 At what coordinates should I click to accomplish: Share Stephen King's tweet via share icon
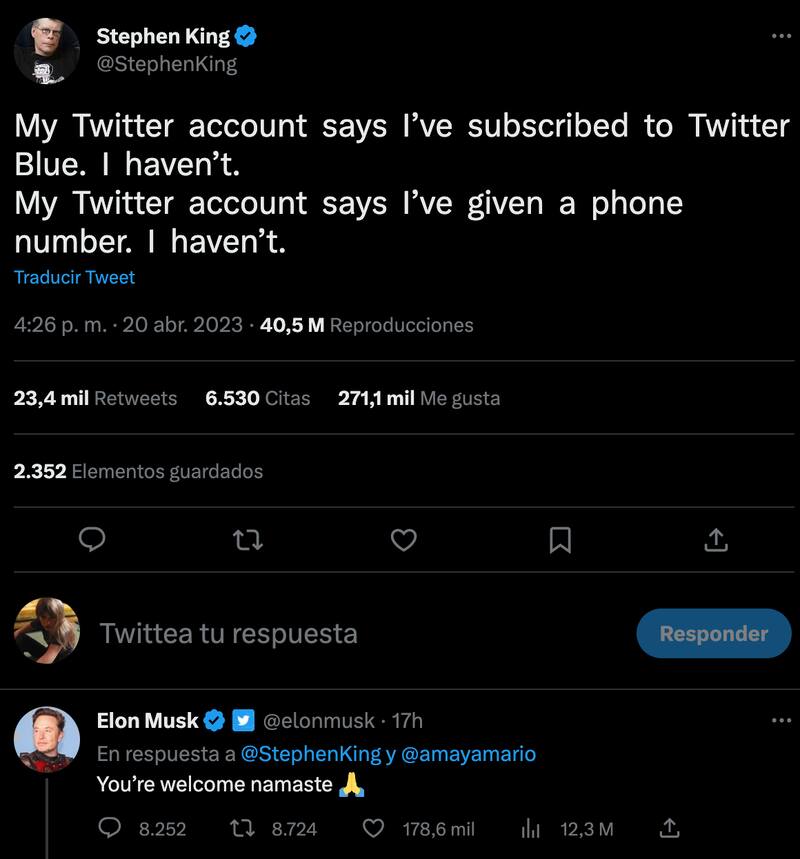coord(715,541)
